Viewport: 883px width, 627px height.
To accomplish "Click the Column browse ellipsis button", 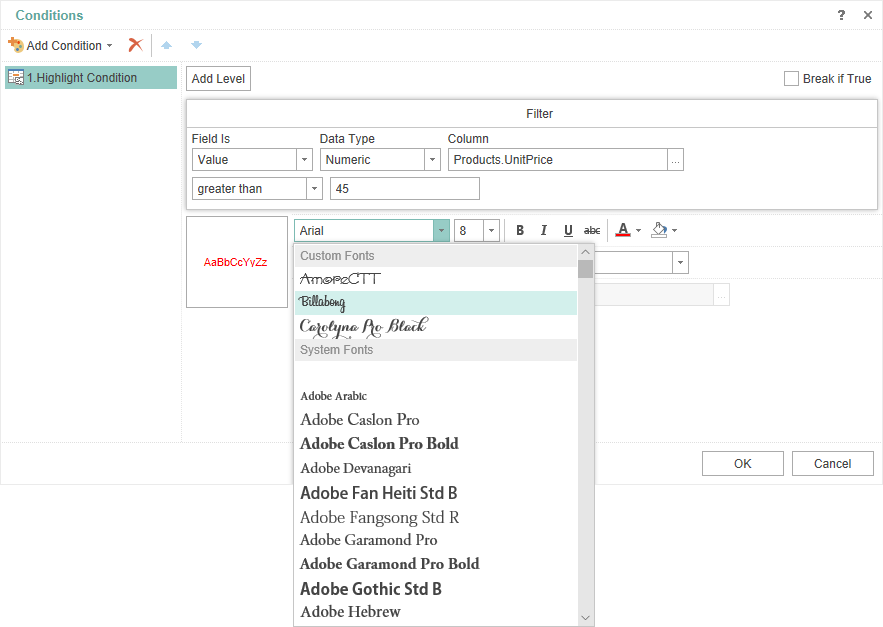I will (676, 160).
